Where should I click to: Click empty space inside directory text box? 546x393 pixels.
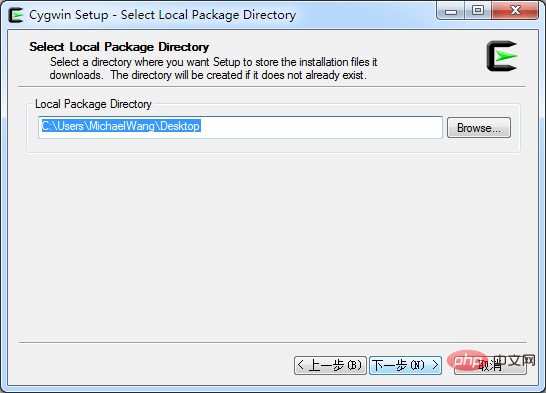click(x=320, y=127)
